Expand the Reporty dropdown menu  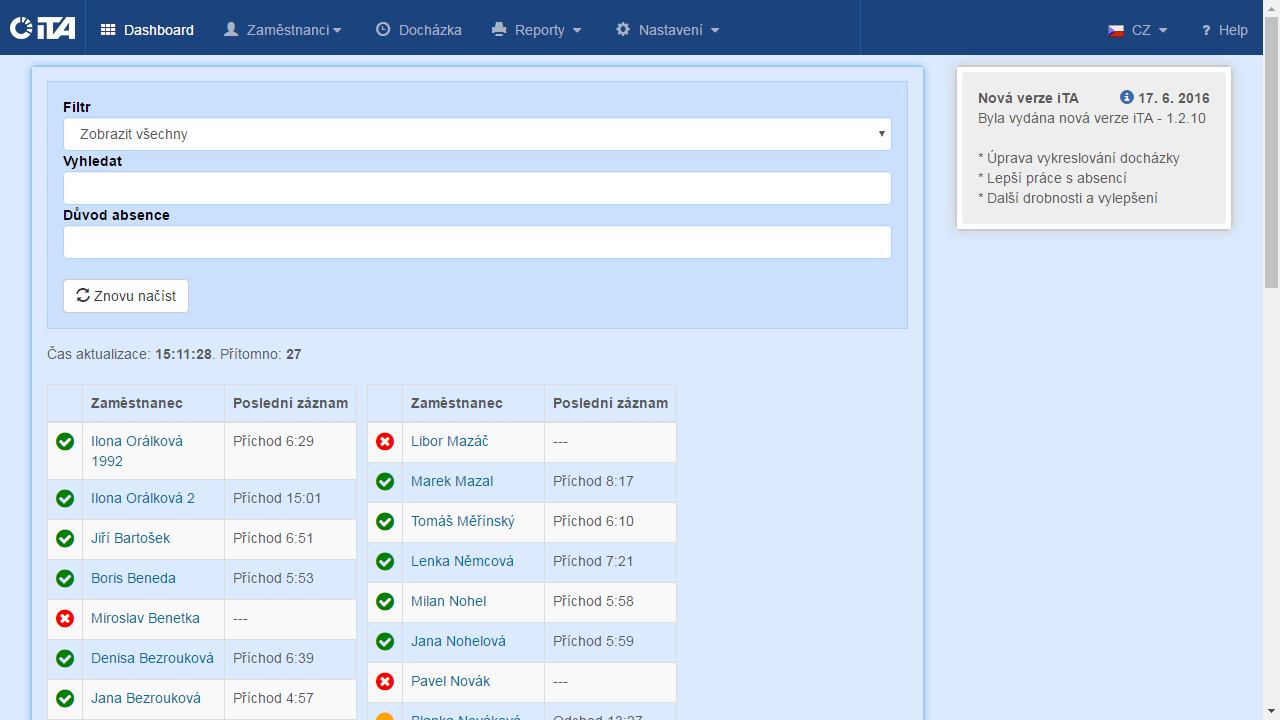[x=536, y=30]
